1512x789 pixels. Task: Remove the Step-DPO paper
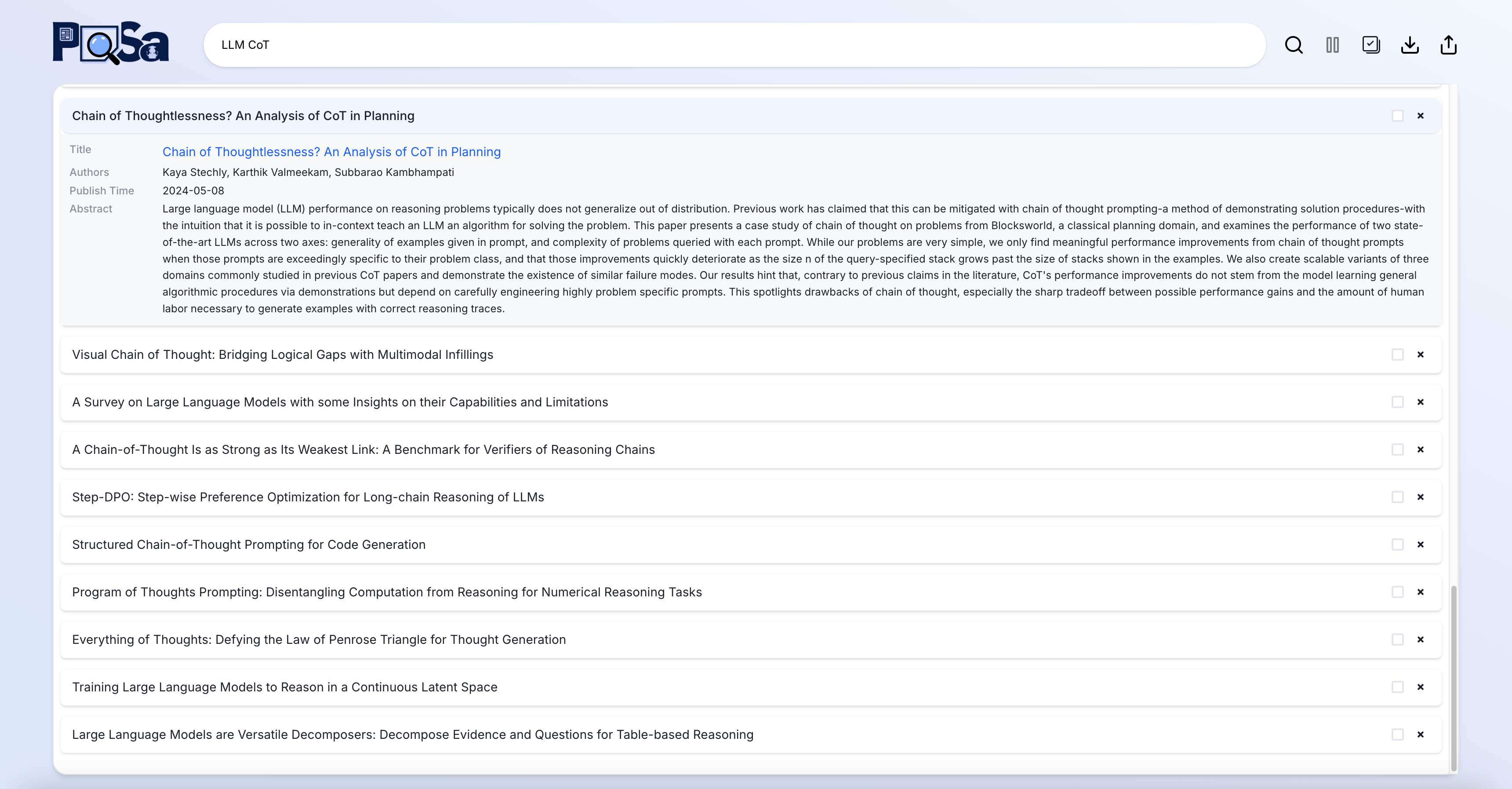pos(1421,497)
